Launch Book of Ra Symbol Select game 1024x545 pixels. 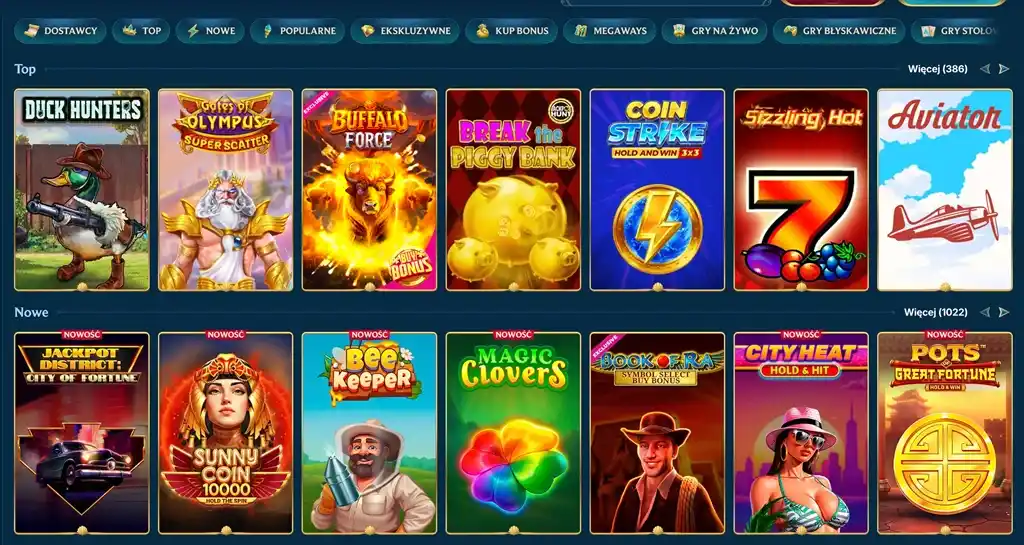pos(657,433)
